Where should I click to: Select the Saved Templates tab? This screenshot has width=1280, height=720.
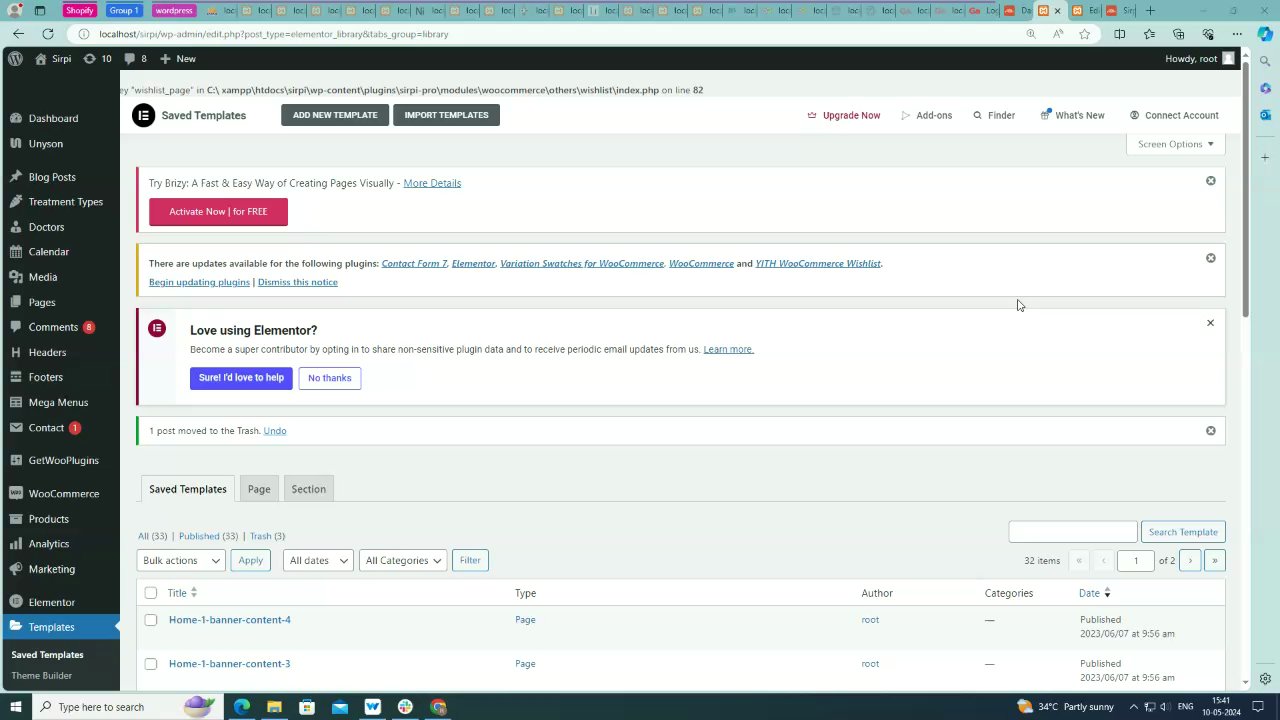point(188,489)
